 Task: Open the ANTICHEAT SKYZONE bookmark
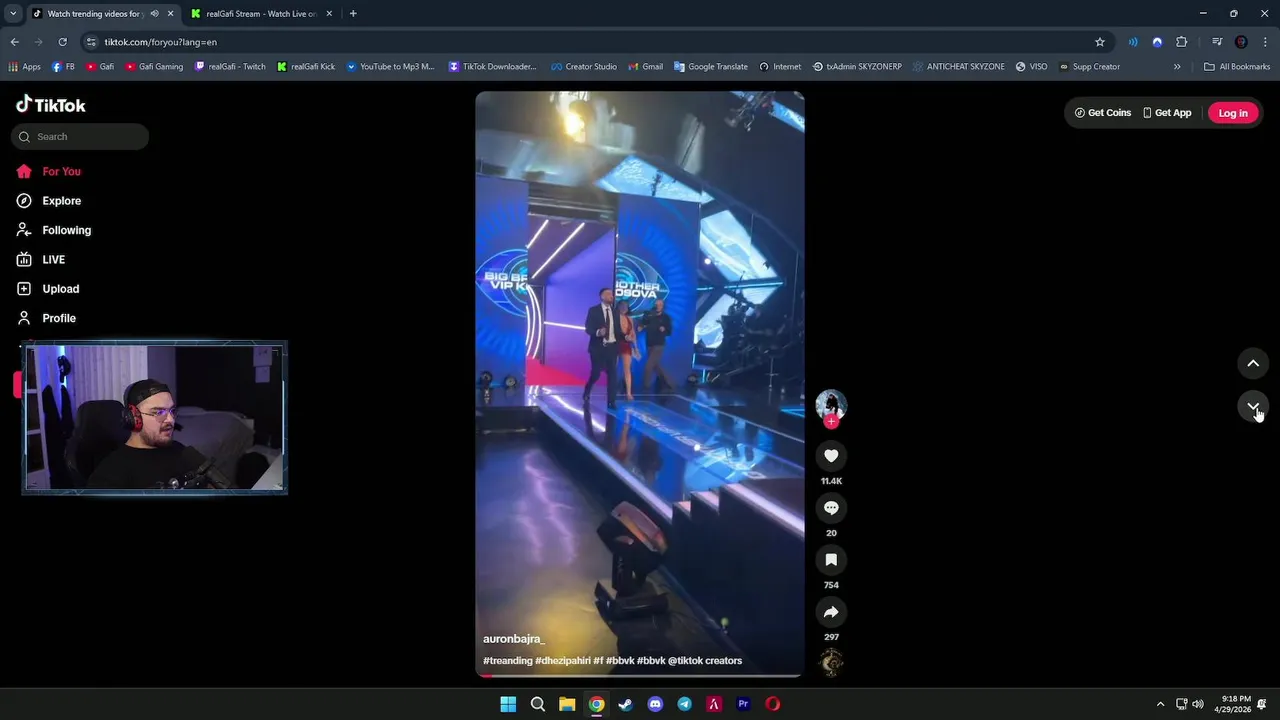[x=958, y=67]
